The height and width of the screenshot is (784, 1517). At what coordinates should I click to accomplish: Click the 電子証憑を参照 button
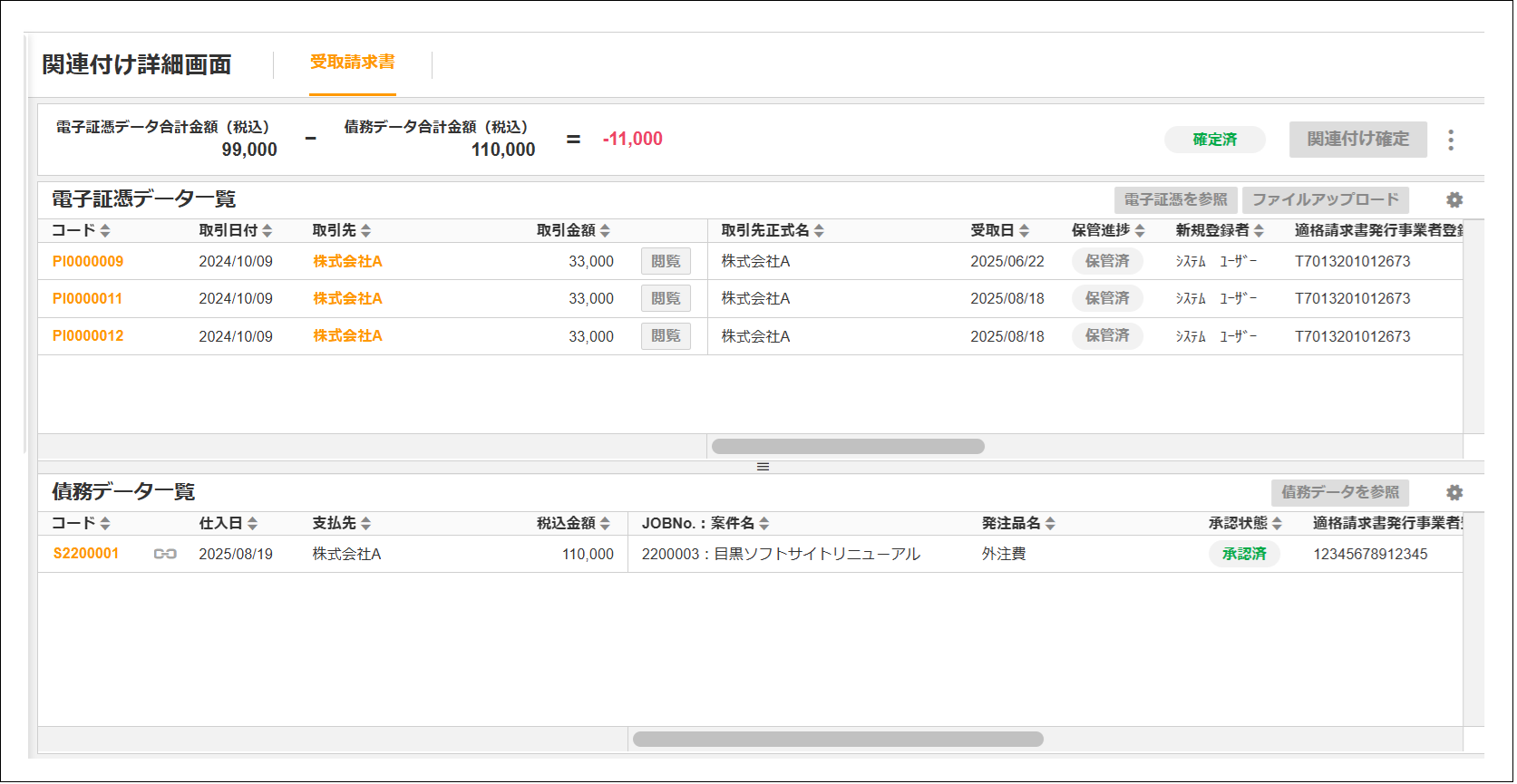tap(1175, 200)
